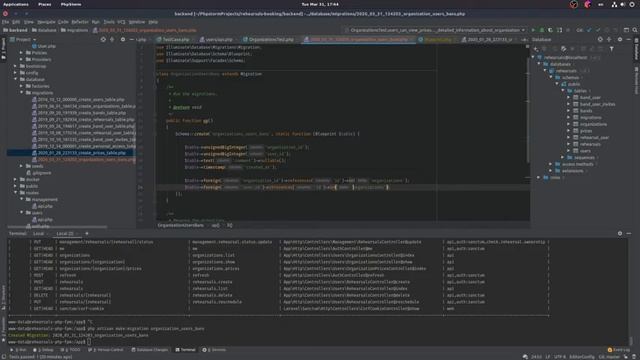Image resolution: width=640 pixels, height=360 pixels.
Task: Toggle the Project side tool tab
Action: tap(3, 48)
